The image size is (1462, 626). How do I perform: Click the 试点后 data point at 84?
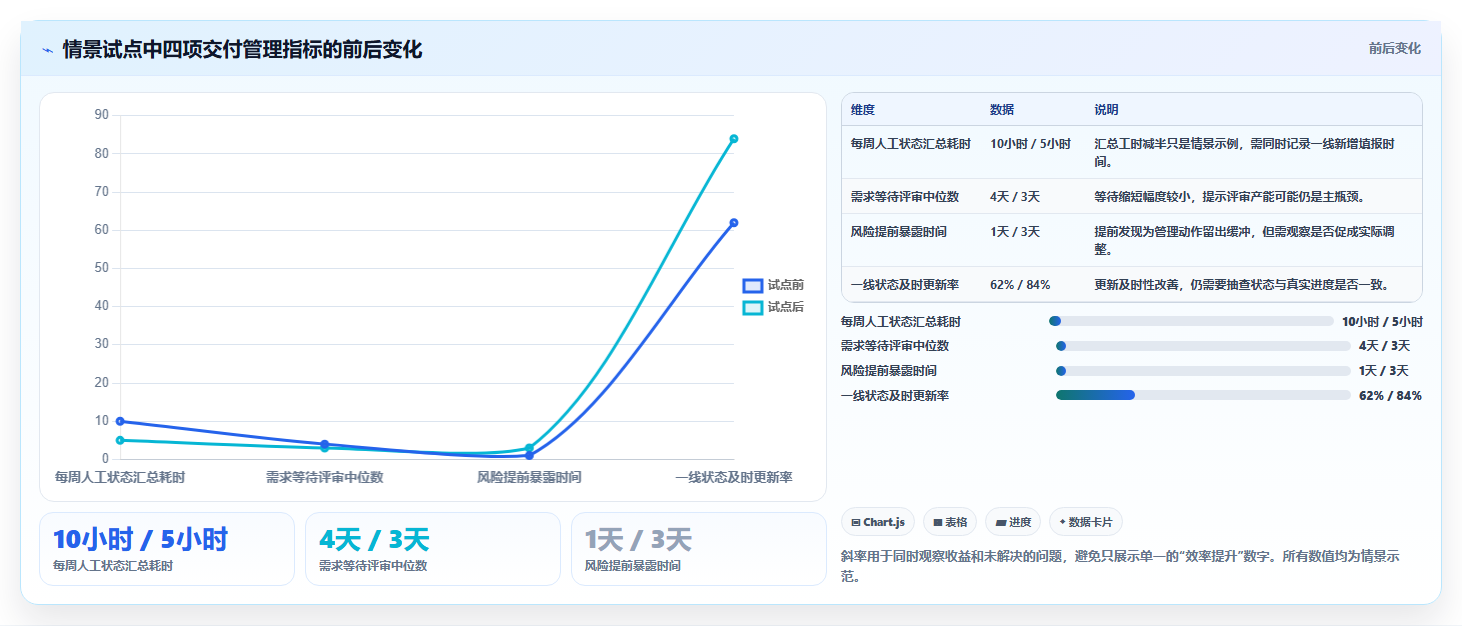(x=734, y=139)
